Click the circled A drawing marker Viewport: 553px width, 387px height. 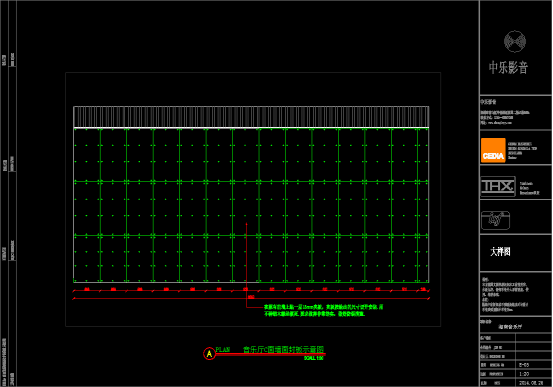209,353
